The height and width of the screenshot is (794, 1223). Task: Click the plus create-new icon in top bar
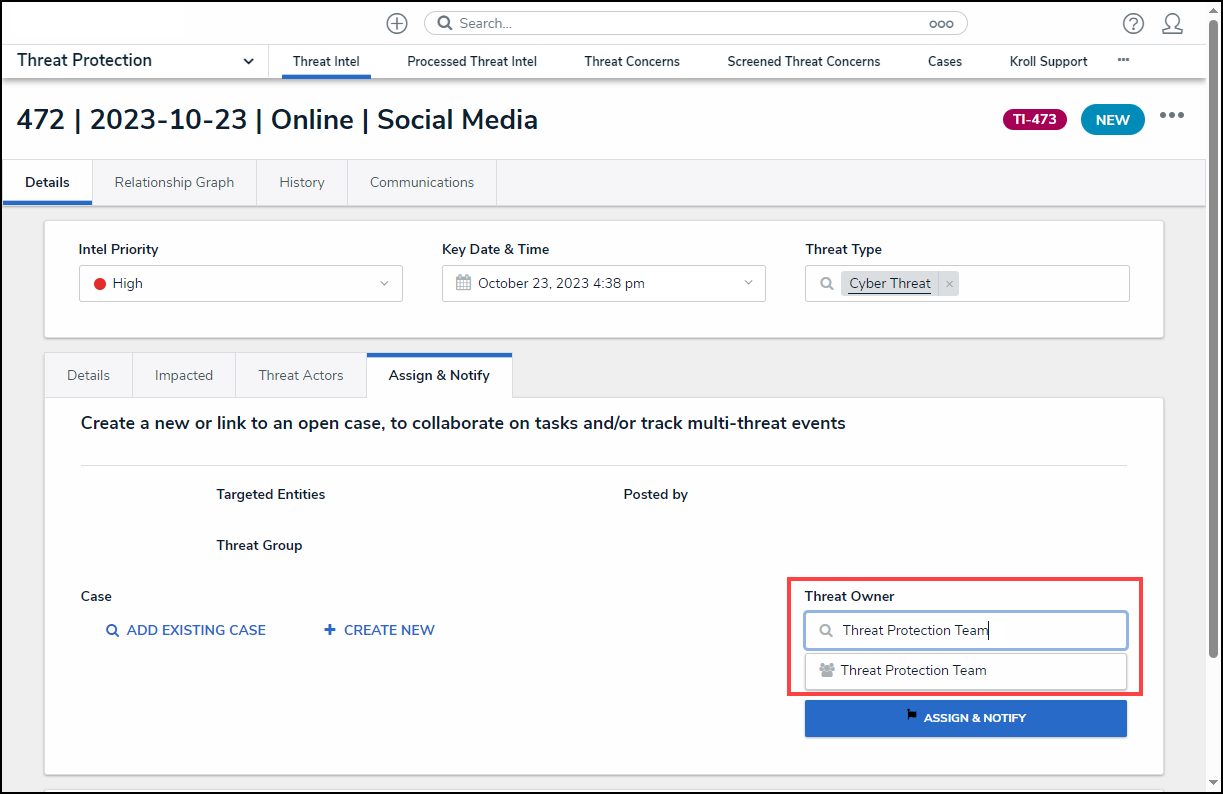click(397, 23)
